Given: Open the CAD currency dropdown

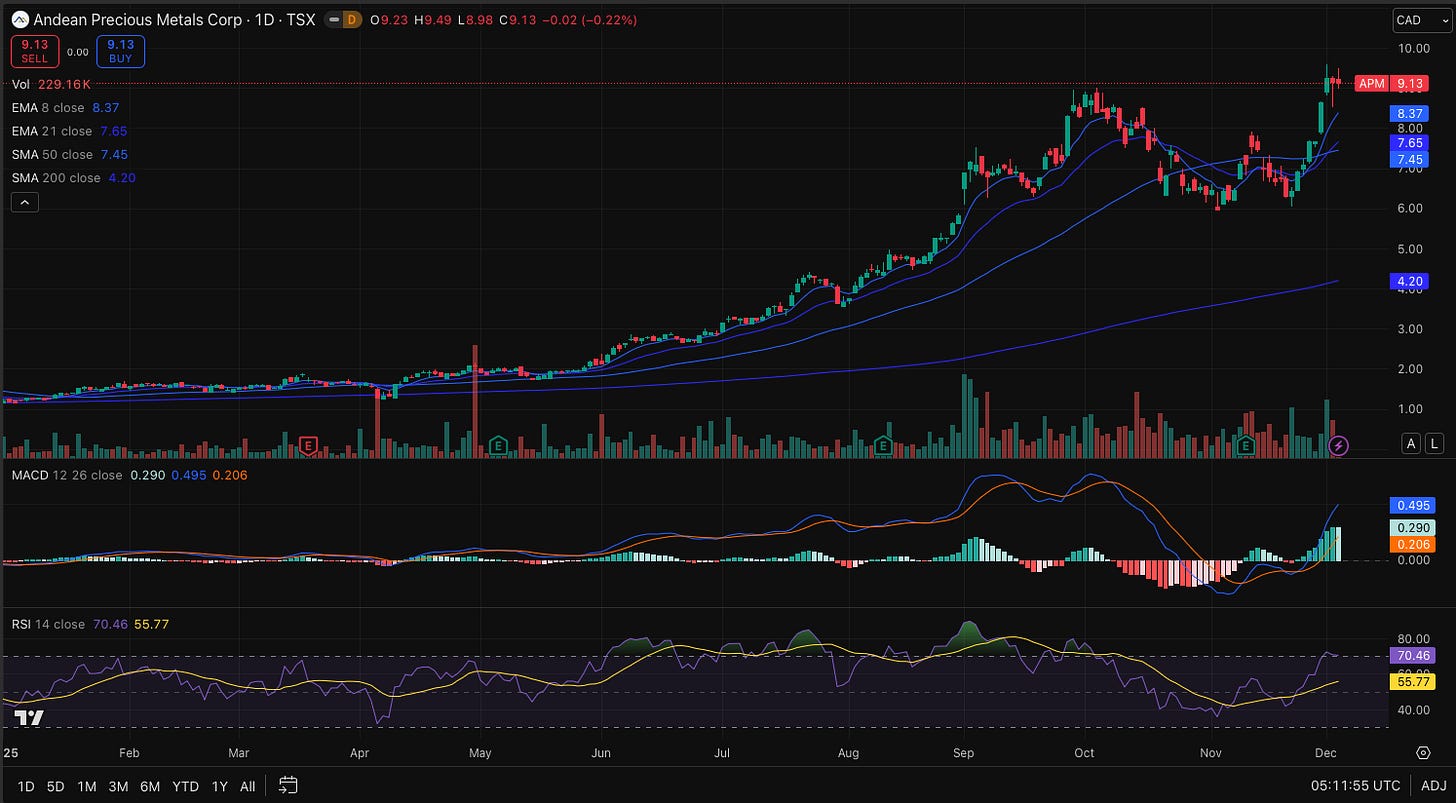Looking at the screenshot, I should pos(1420,20).
